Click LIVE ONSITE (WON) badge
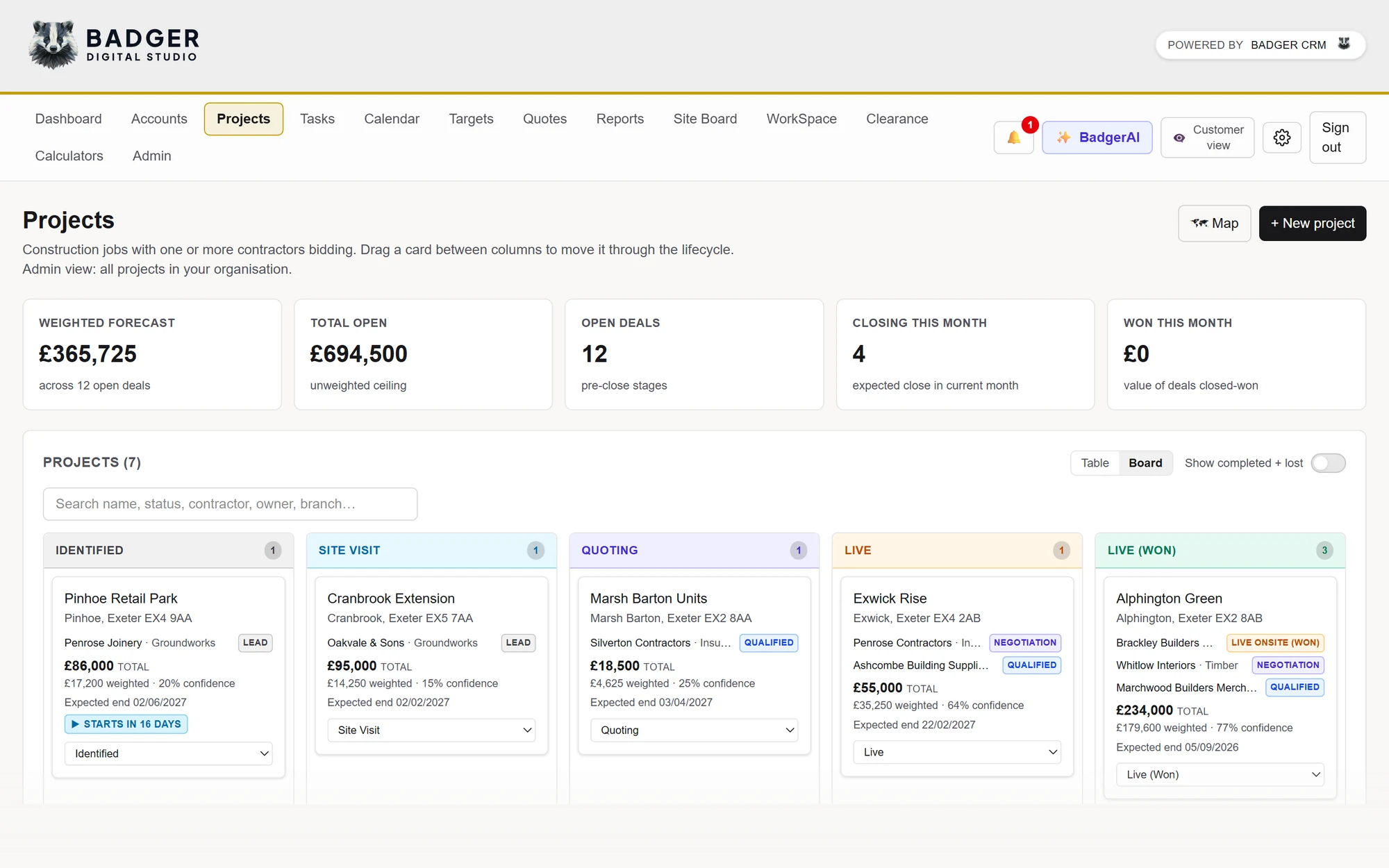The width and height of the screenshot is (1389, 868). pos(1275,643)
